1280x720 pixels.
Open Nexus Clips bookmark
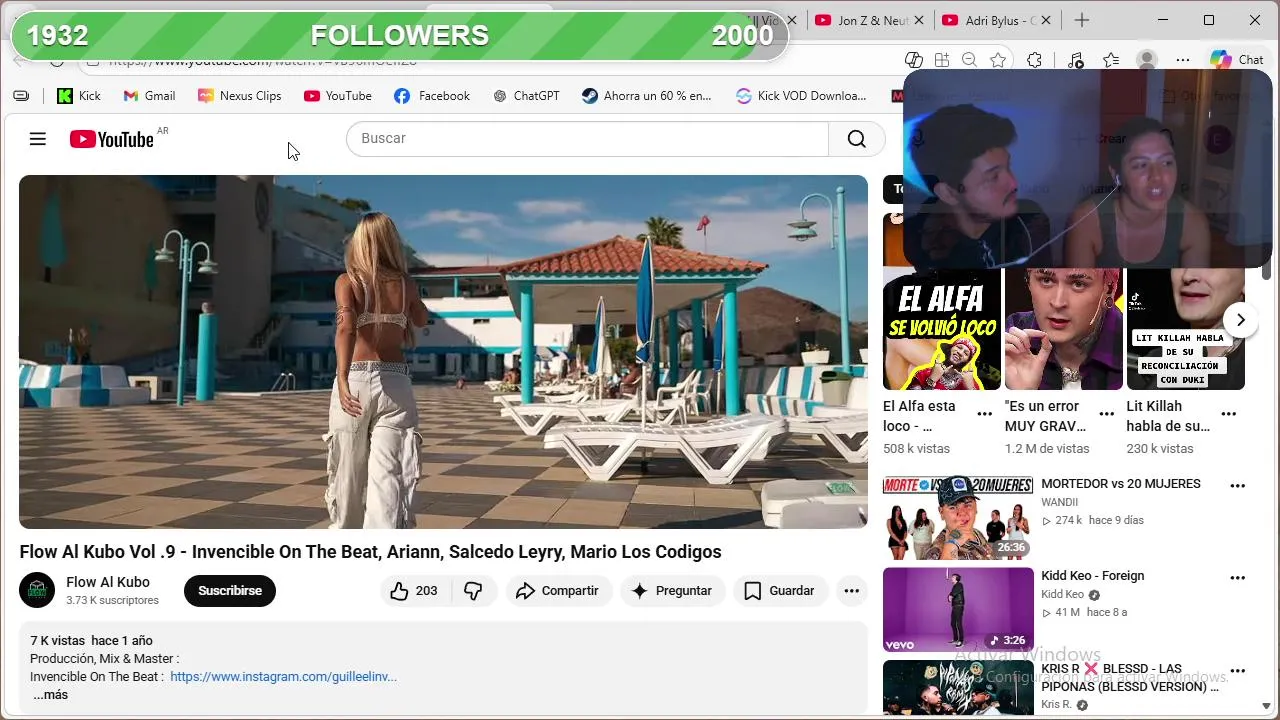click(x=239, y=96)
